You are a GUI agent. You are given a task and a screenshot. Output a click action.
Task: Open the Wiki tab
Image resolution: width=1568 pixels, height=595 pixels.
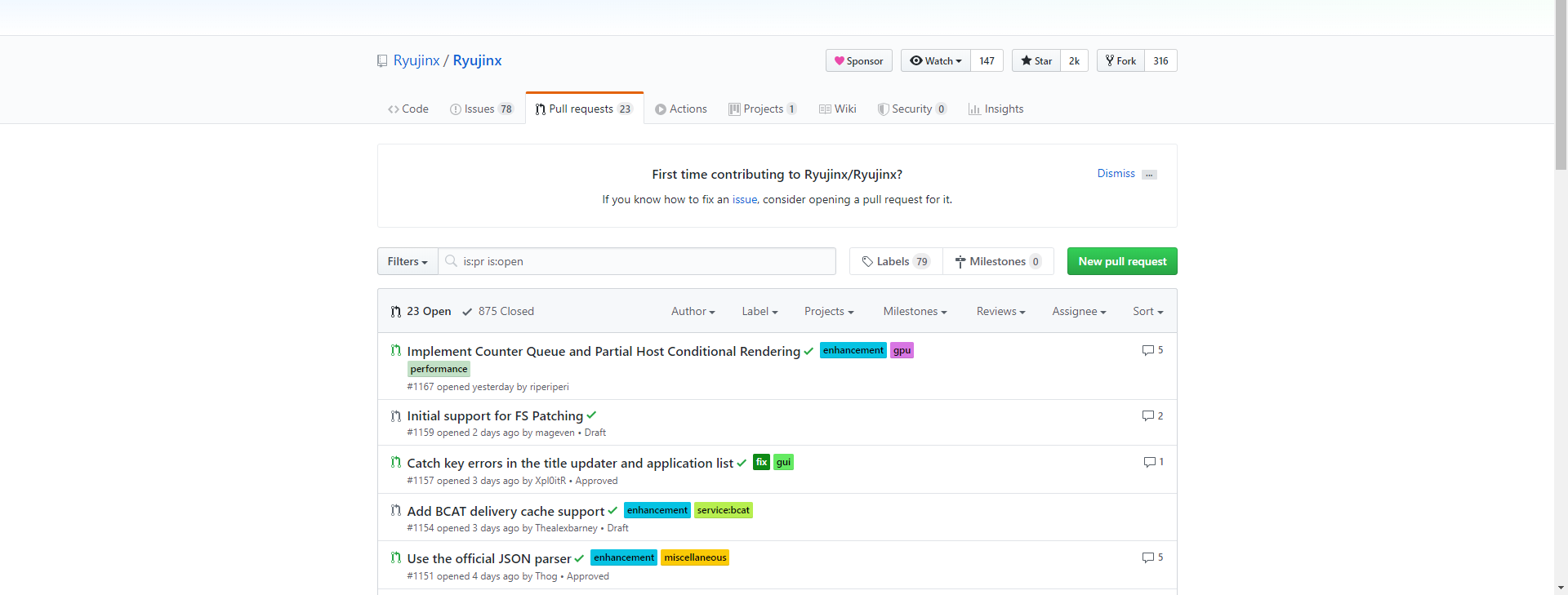838,109
